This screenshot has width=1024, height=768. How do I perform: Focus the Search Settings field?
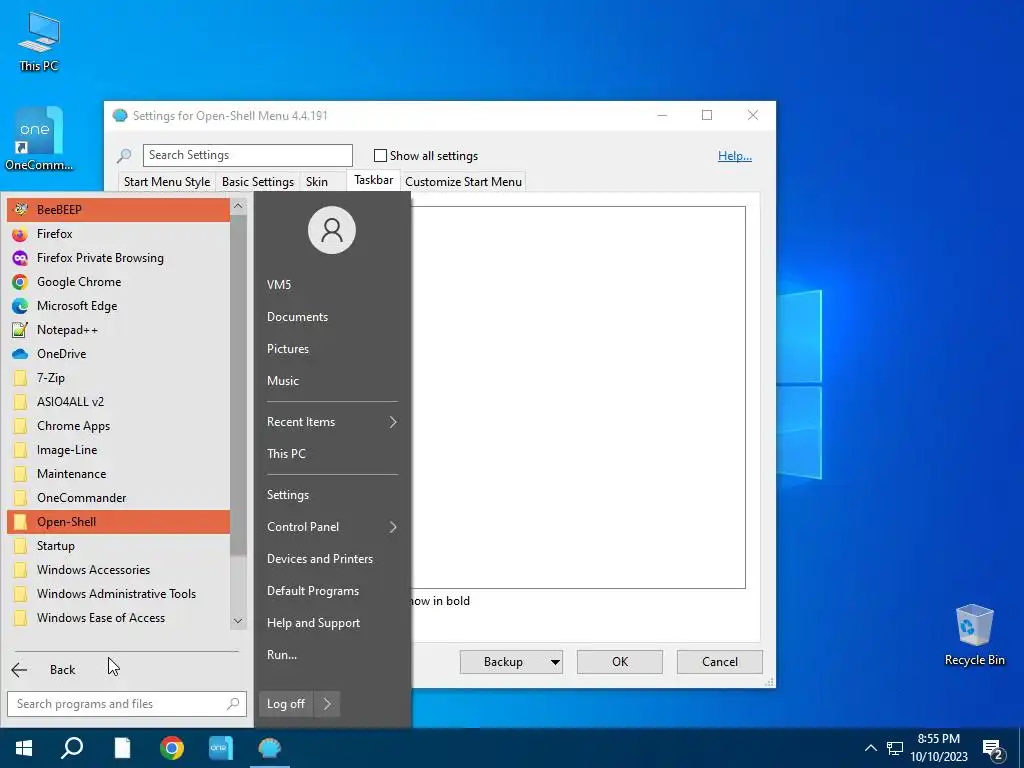248,155
